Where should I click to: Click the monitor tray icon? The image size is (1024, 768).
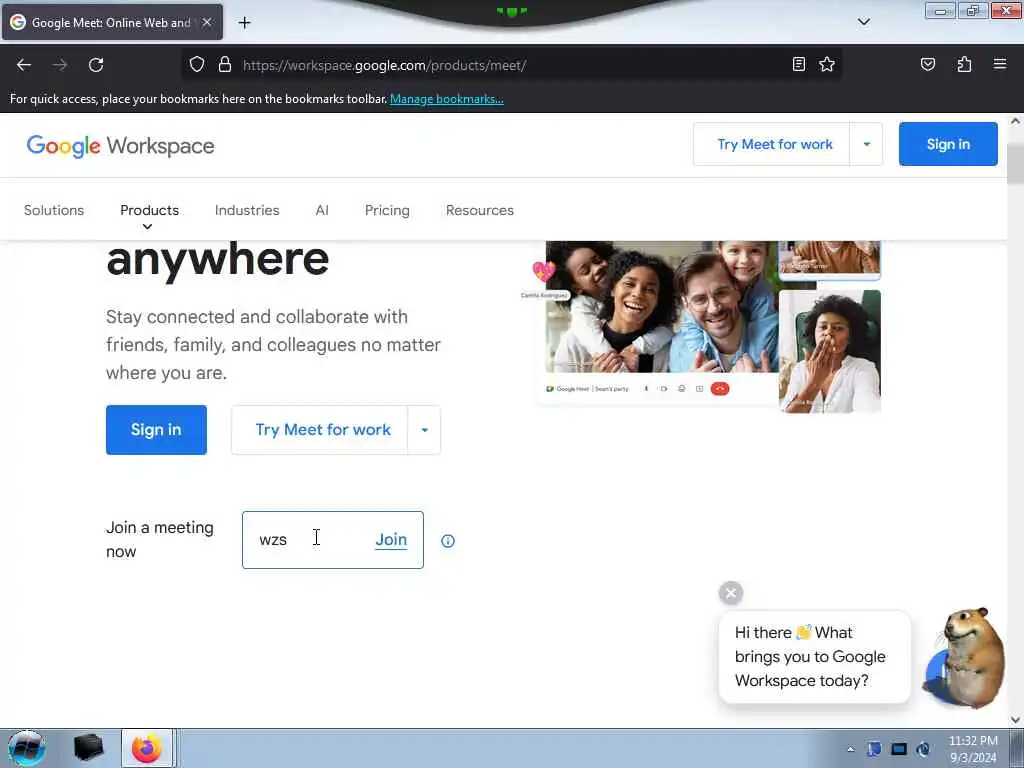point(899,749)
